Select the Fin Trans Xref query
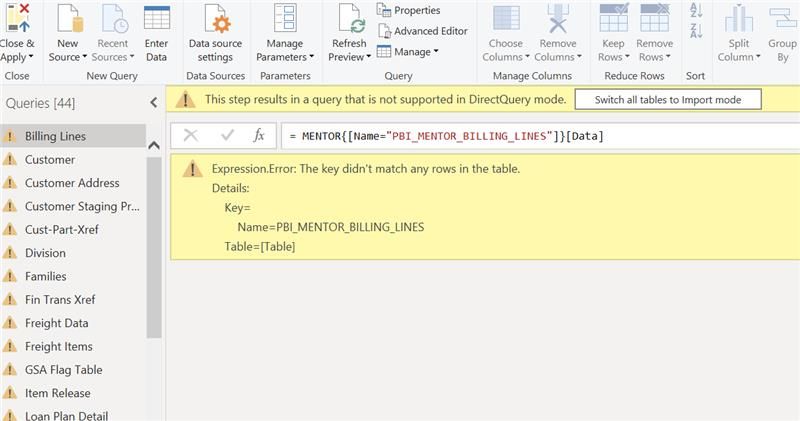Image resolution: width=800 pixels, height=421 pixels. (73, 300)
